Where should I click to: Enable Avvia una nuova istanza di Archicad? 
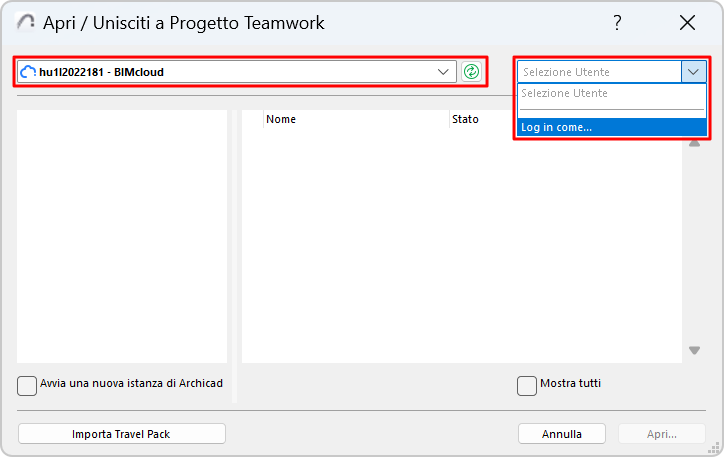(x=27, y=385)
